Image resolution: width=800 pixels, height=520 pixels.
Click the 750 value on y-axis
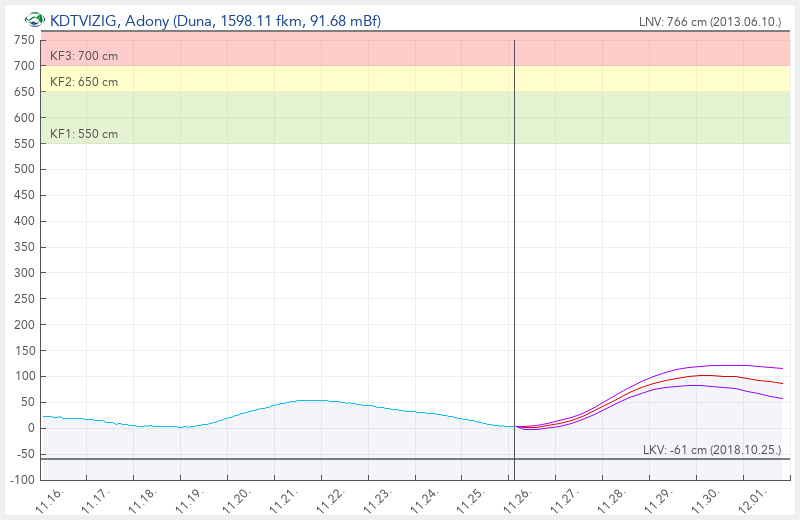click(23, 40)
